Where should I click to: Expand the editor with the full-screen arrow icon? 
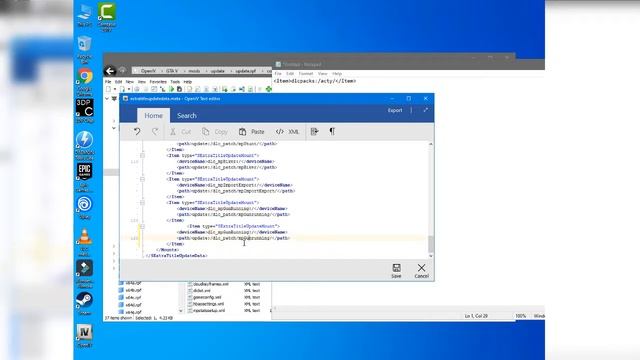coord(425,110)
